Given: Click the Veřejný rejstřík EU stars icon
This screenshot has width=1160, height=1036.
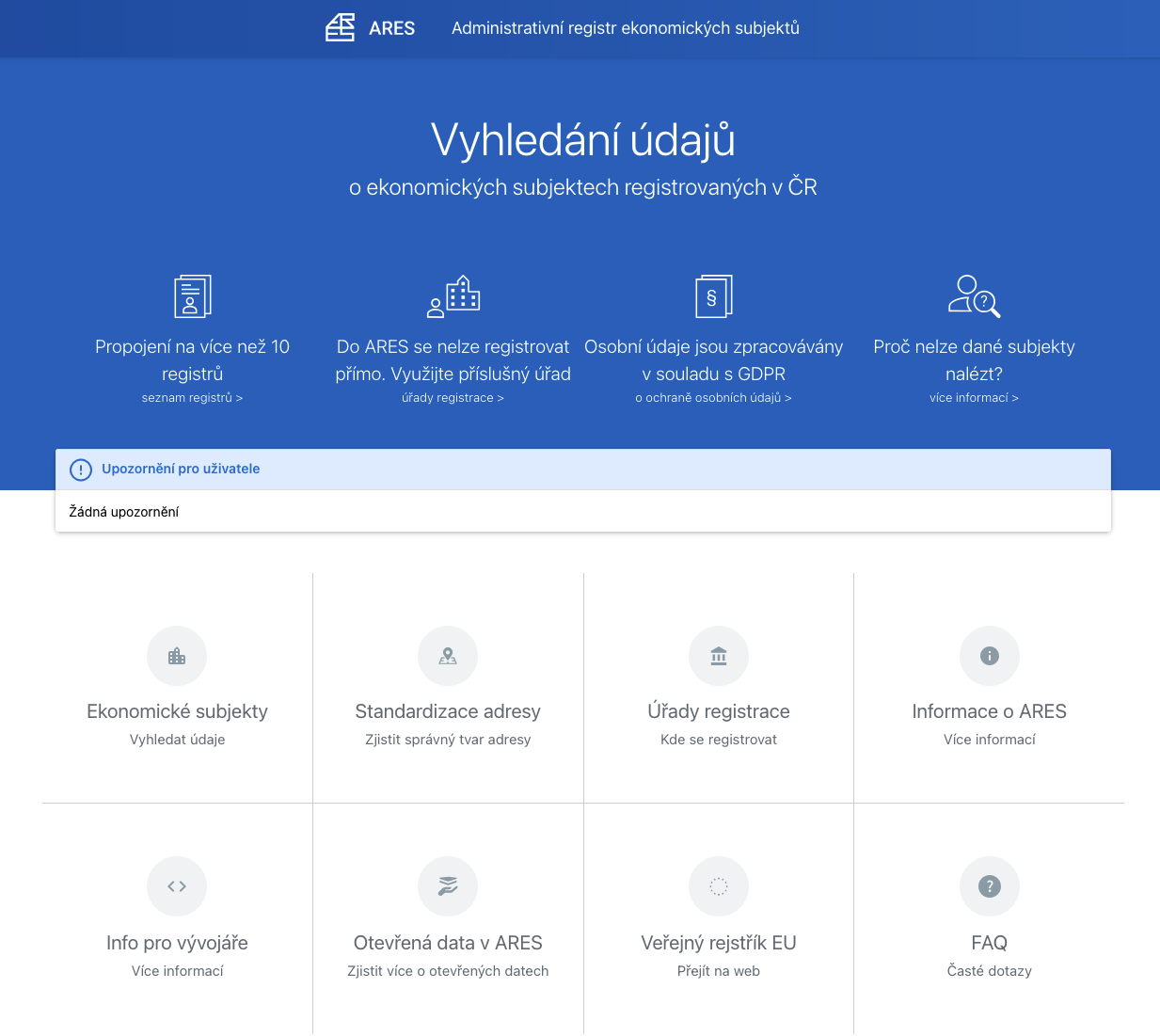Looking at the screenshot, I should [x=719, y=886].
